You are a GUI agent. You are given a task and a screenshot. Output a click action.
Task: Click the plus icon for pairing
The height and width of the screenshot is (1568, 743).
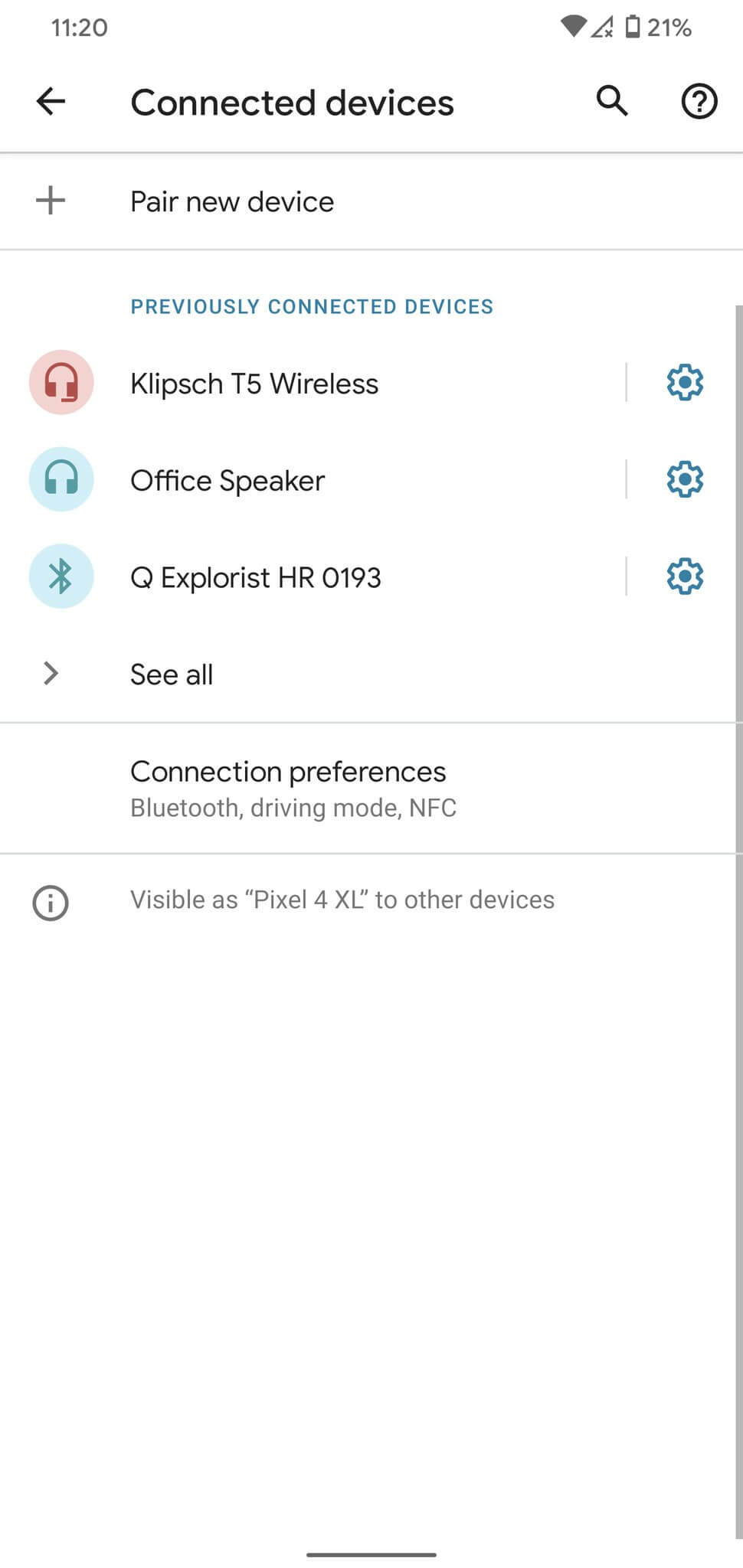click(x=51, y=201)
